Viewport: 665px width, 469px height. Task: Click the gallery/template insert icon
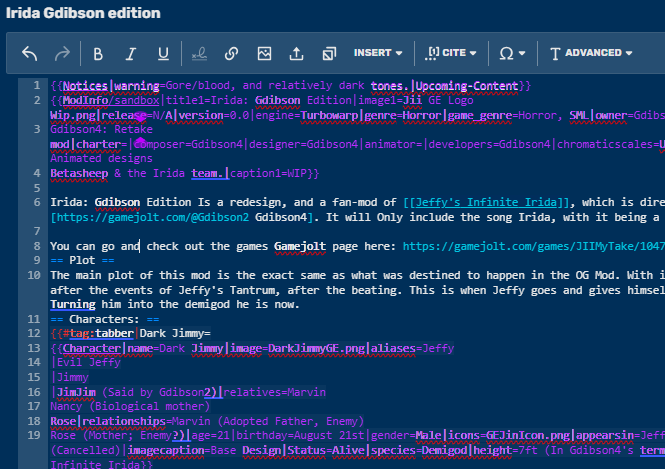tap(329, 53)
